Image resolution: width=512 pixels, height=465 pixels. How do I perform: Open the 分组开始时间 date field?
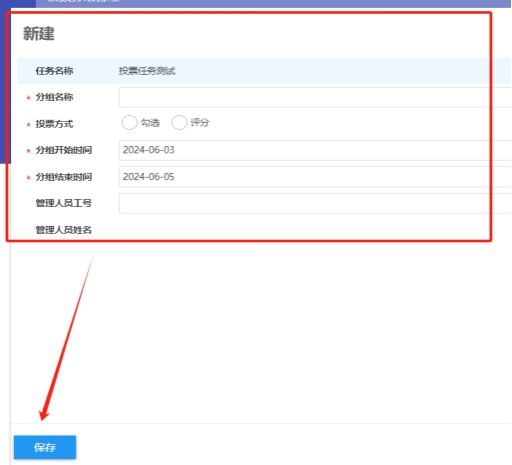[315, 150]
